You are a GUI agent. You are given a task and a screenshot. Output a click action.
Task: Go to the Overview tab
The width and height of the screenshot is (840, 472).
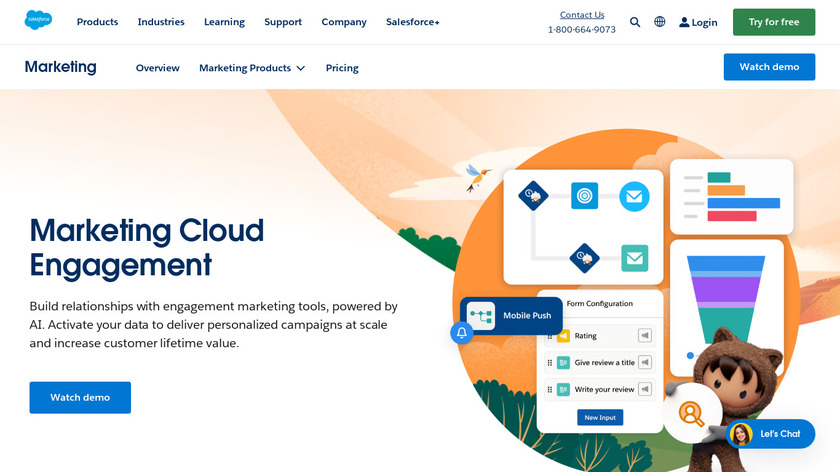(x=158, y=68)
